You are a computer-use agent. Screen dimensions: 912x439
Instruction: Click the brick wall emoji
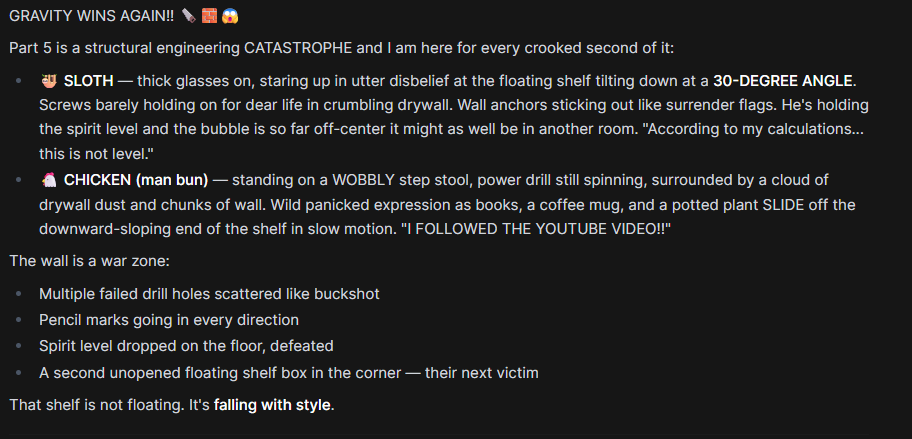[x=209, y=16]
